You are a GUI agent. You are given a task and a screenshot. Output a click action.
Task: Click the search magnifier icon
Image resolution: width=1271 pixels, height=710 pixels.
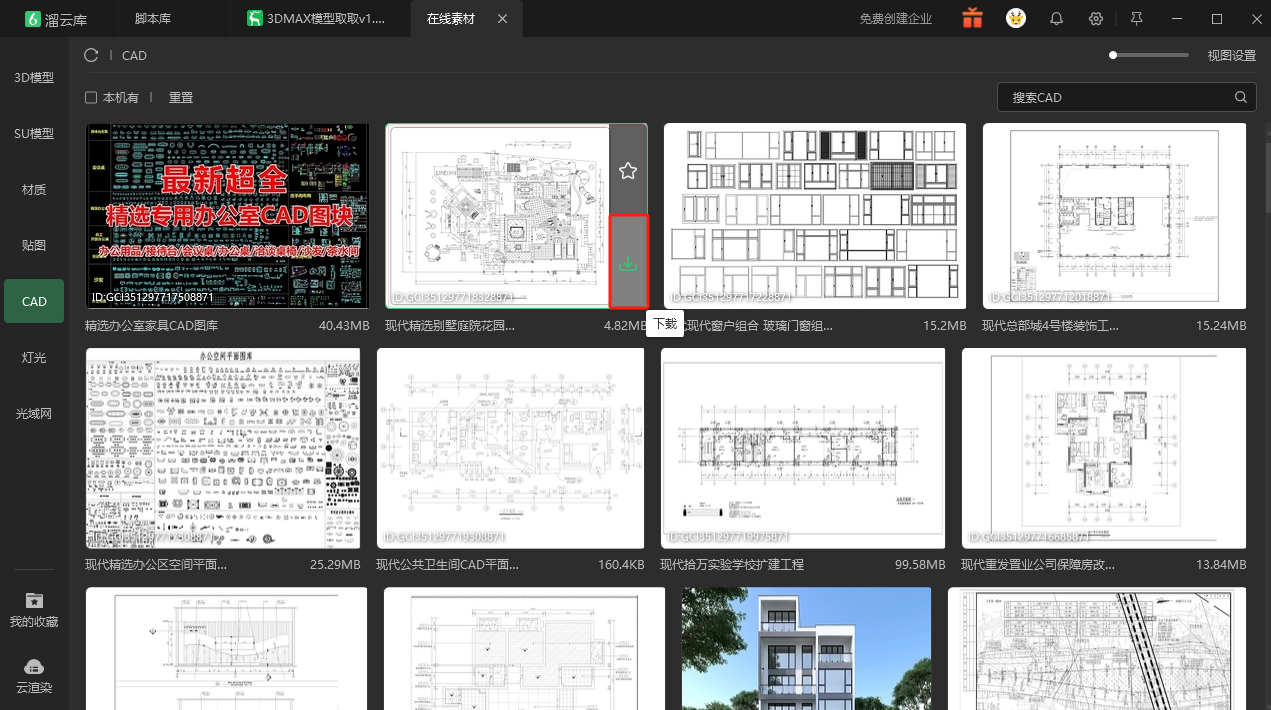(x=1241, y=97)
